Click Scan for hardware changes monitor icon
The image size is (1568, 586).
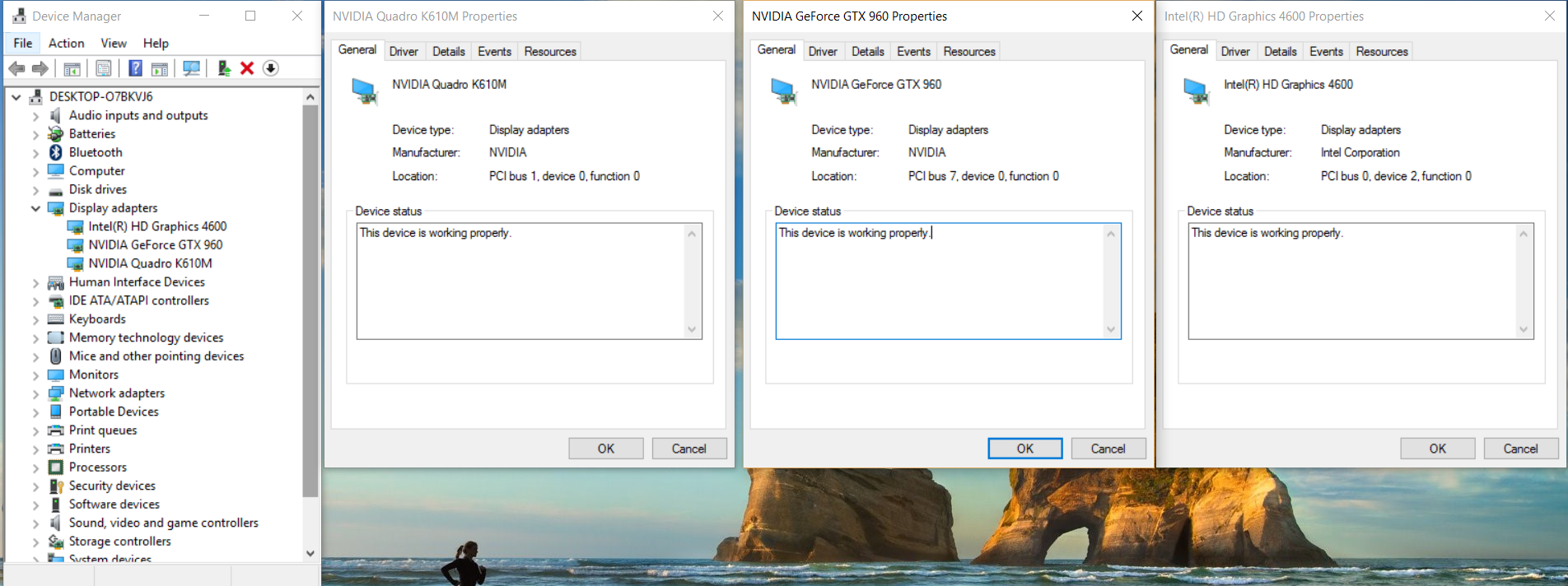191,68
